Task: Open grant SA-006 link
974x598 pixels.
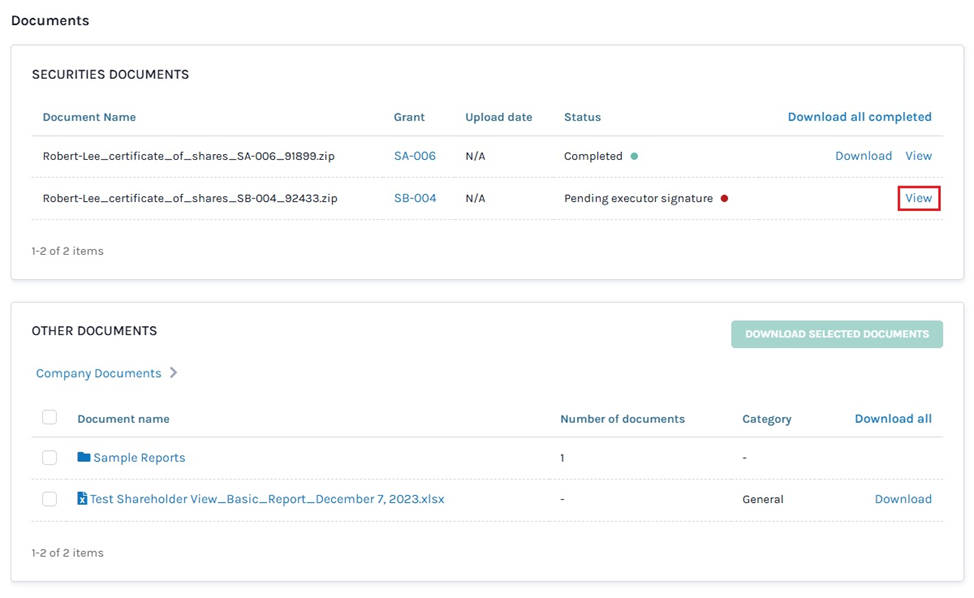Action: click(x=414, y=156)
